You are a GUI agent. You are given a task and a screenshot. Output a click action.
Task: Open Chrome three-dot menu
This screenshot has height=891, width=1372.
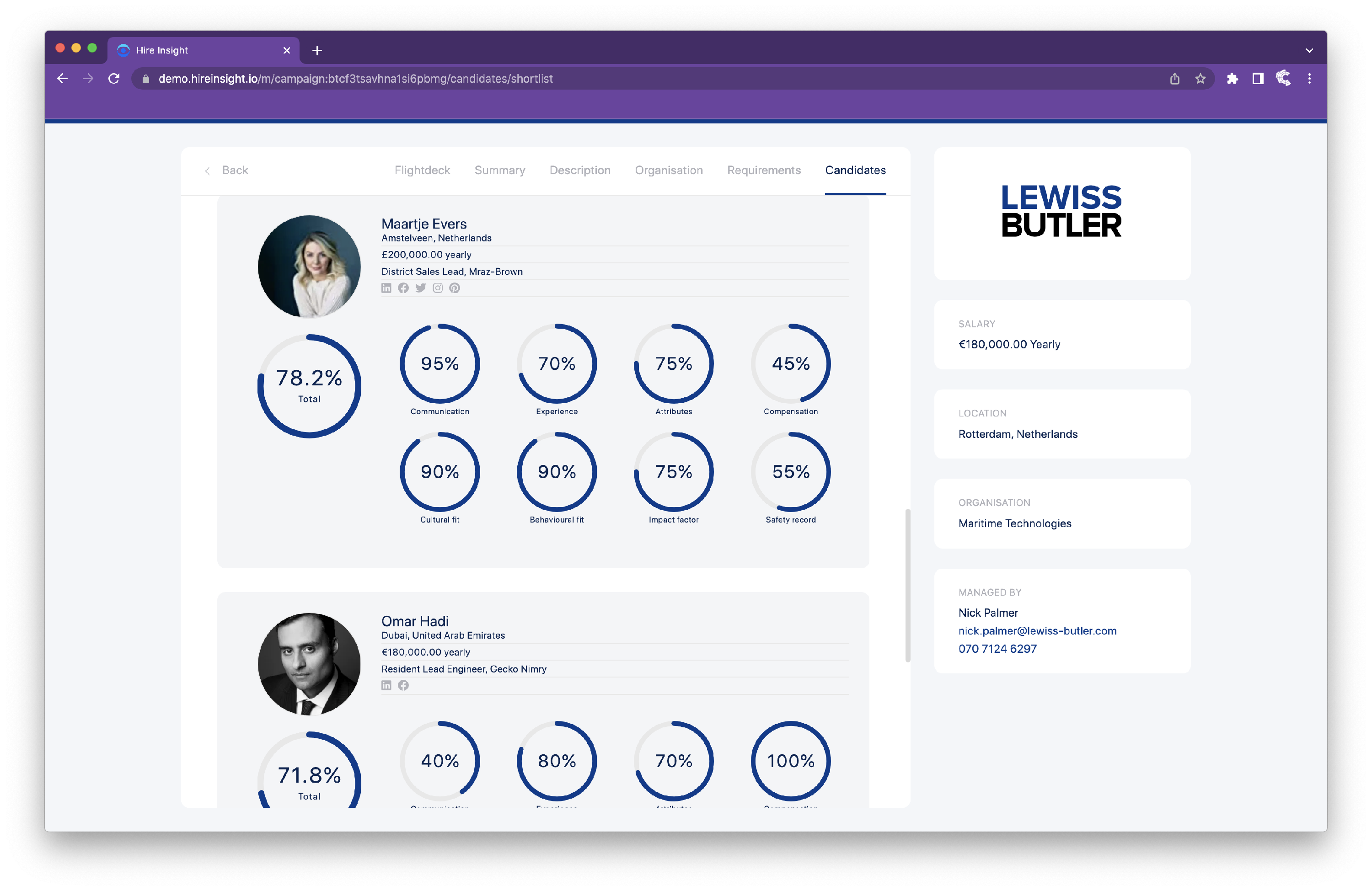click(x=1309, y=79)
